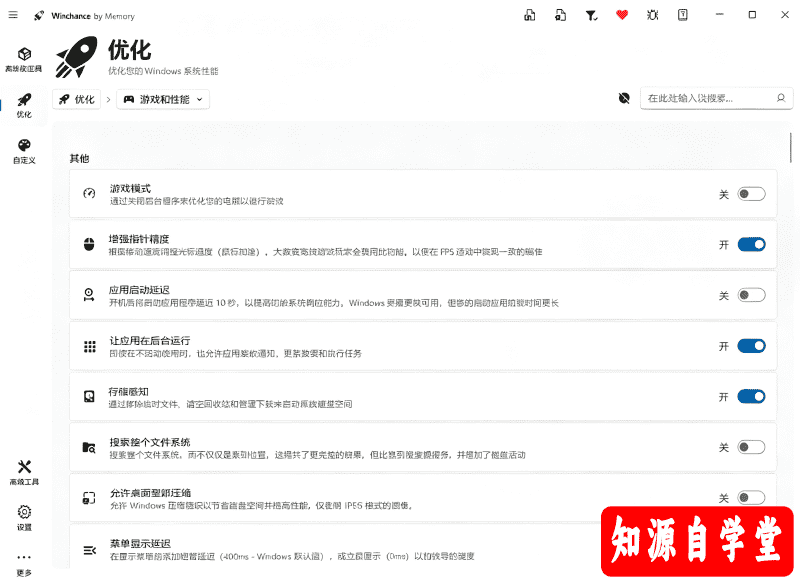This screenshot has height=587, width=800.
Task: Open the 自定义 palette sidebar item
Action: pos(24,151)
